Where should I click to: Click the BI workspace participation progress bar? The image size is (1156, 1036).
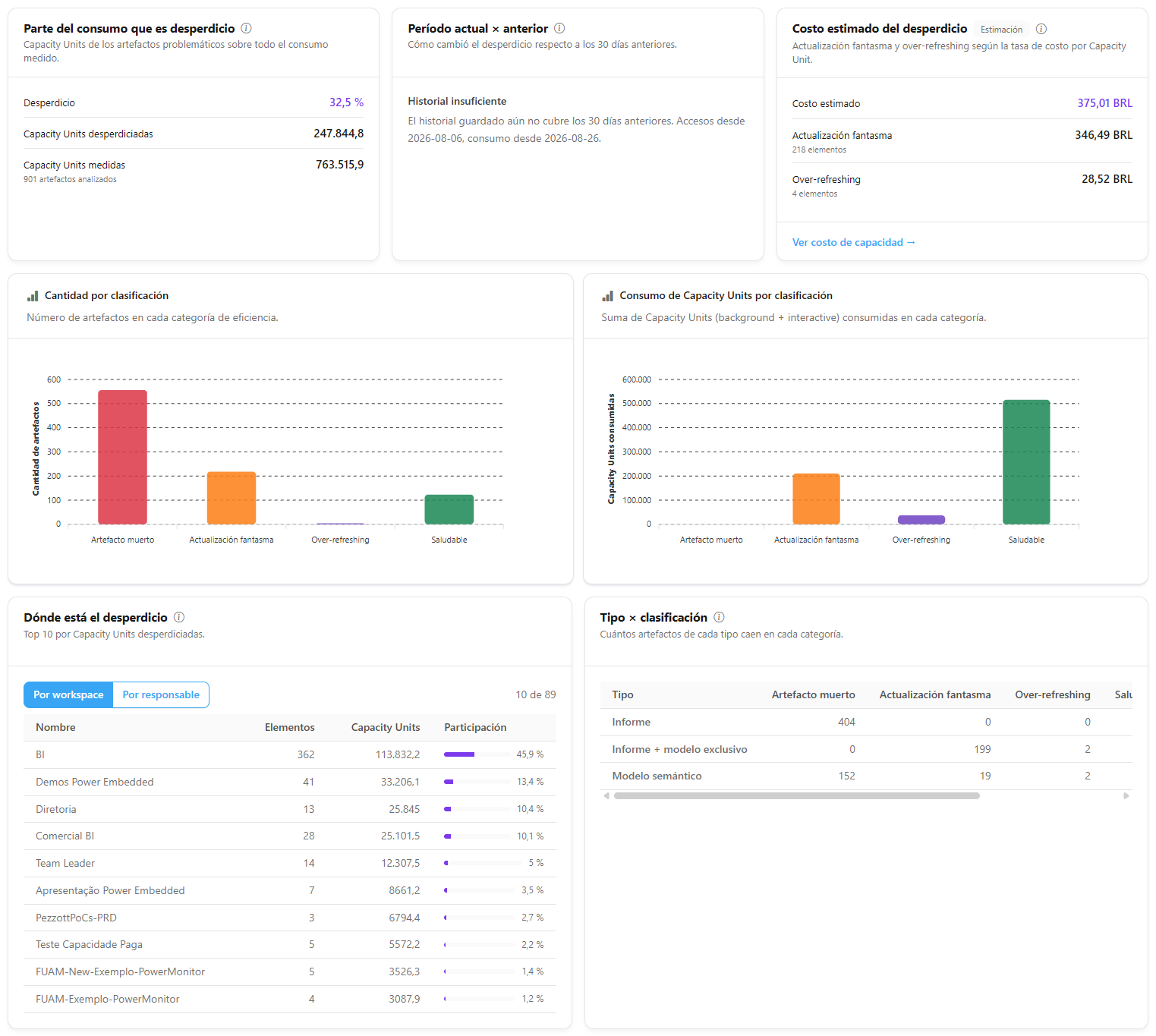point(477,754)
